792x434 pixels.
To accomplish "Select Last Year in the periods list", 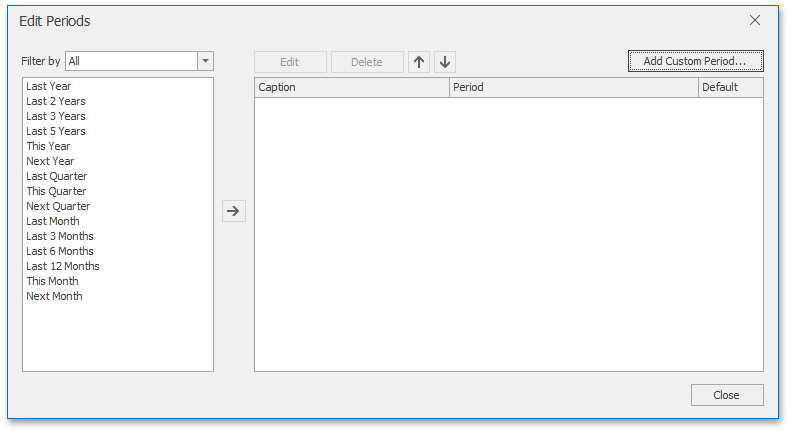I will coord(48,86).
